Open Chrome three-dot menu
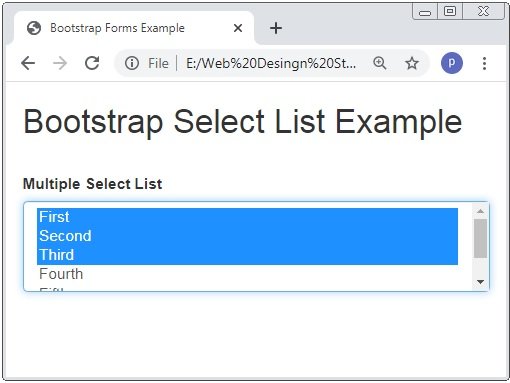This screenshot has height=383, width=510. pyautogui.click(x=484, y=63)
